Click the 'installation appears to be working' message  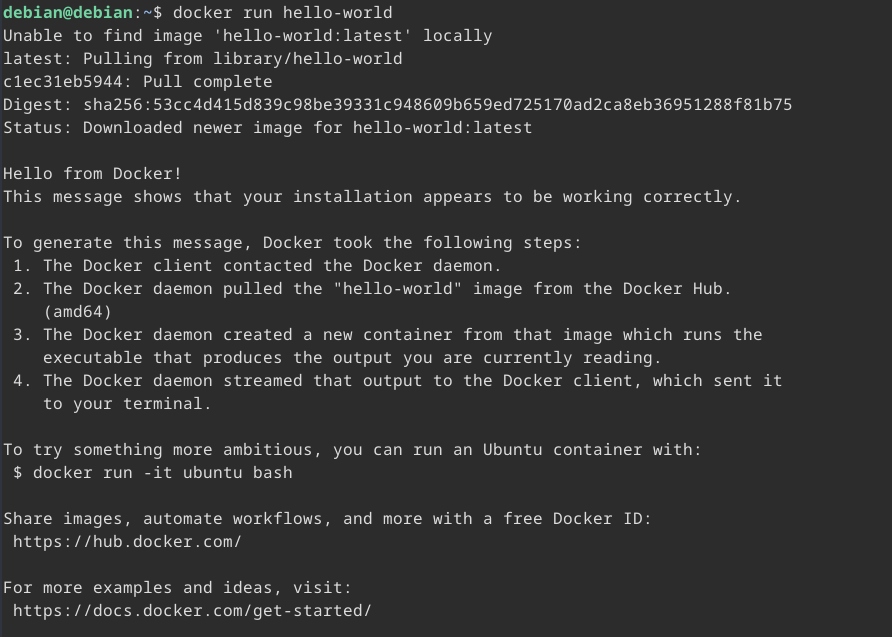[372, 196]
